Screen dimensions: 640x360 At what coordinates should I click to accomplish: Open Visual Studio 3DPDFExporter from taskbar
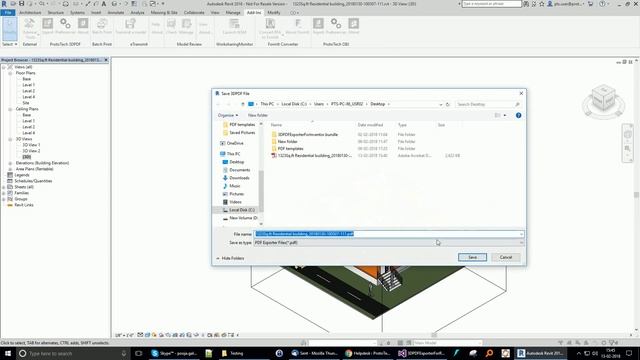point(422,353)
